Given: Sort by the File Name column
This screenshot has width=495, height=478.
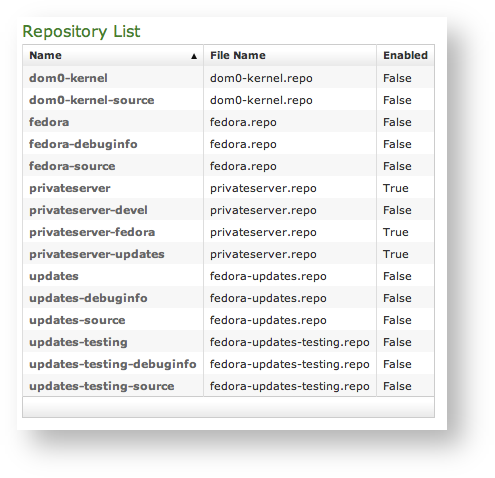Looking at the screenshot, I should tap(238, 55).
